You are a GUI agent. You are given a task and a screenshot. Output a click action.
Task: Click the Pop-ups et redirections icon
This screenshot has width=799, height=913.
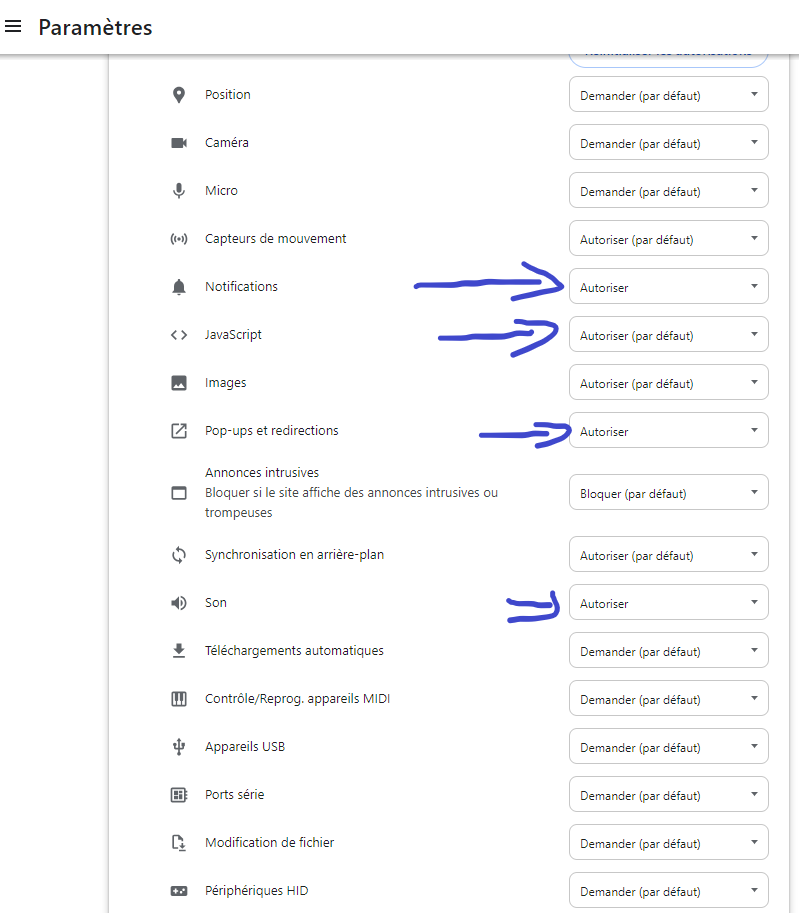tap(179, 431)
